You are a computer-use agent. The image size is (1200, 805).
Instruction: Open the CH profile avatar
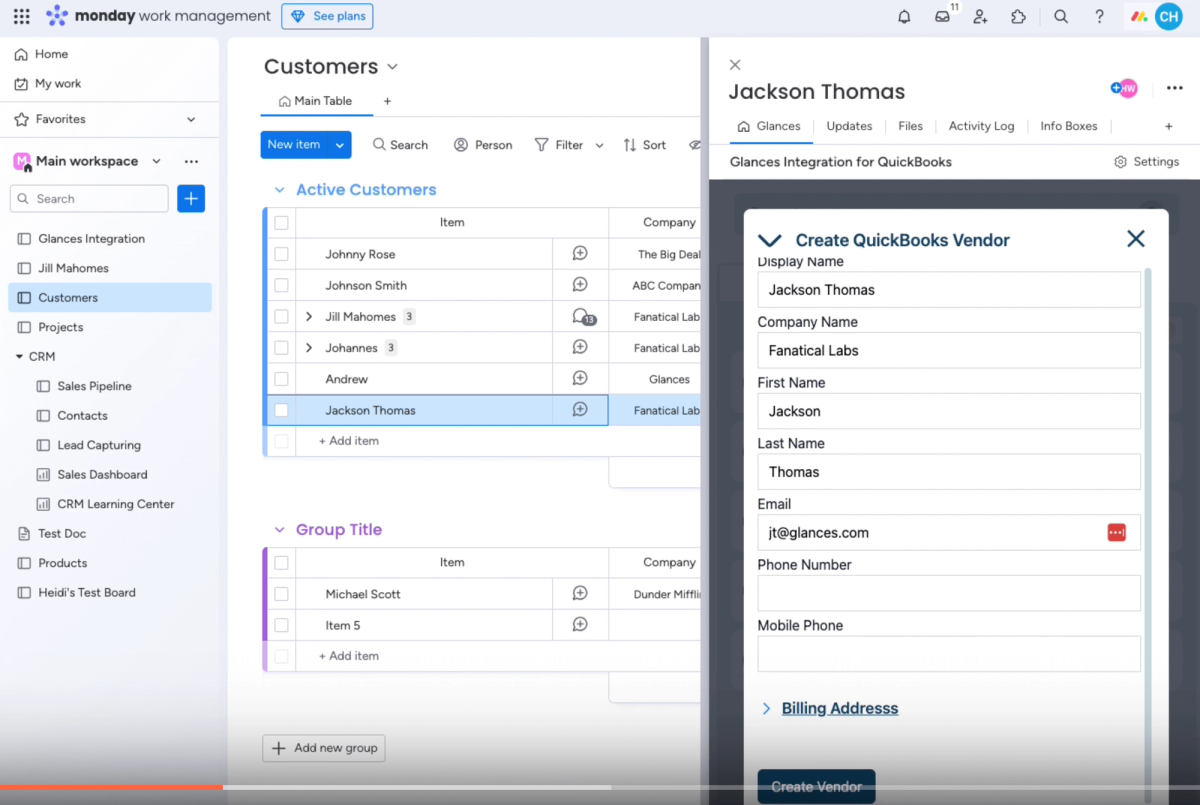click(x=1169, y=16)
